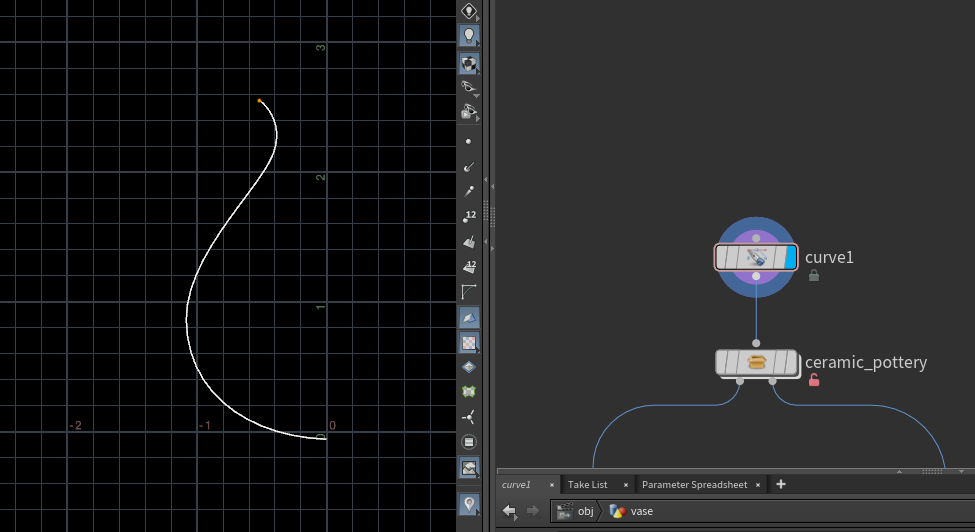Toggle the blue display flag on curve1 node
The height and width of the screenshot is (532, 975).
pyautogui.click(x=790, y=257)
